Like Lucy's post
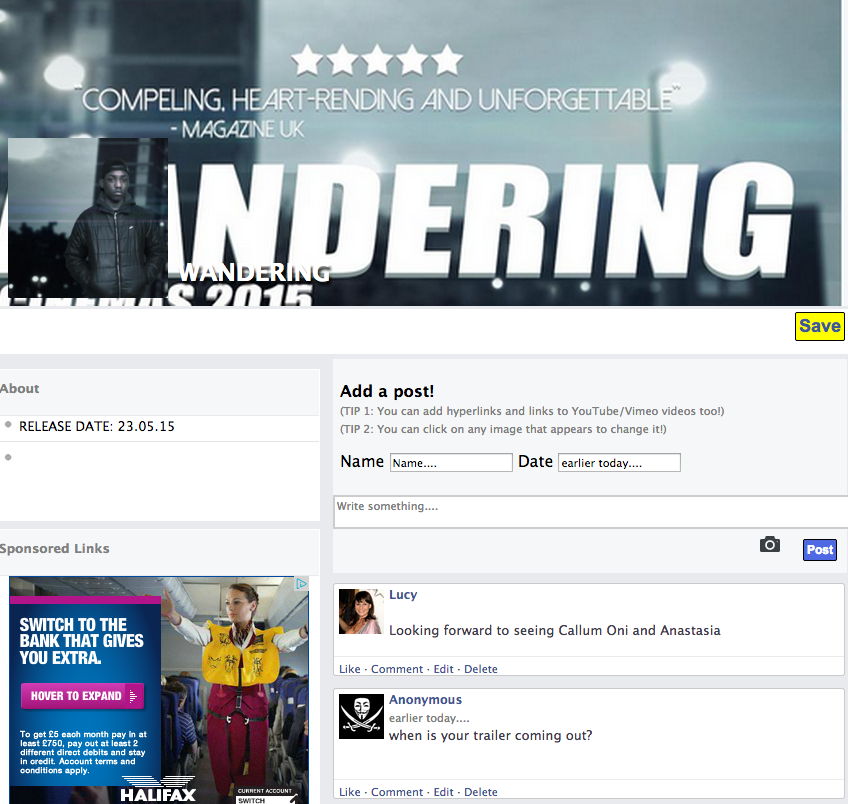848x804 pixels. 349,669
